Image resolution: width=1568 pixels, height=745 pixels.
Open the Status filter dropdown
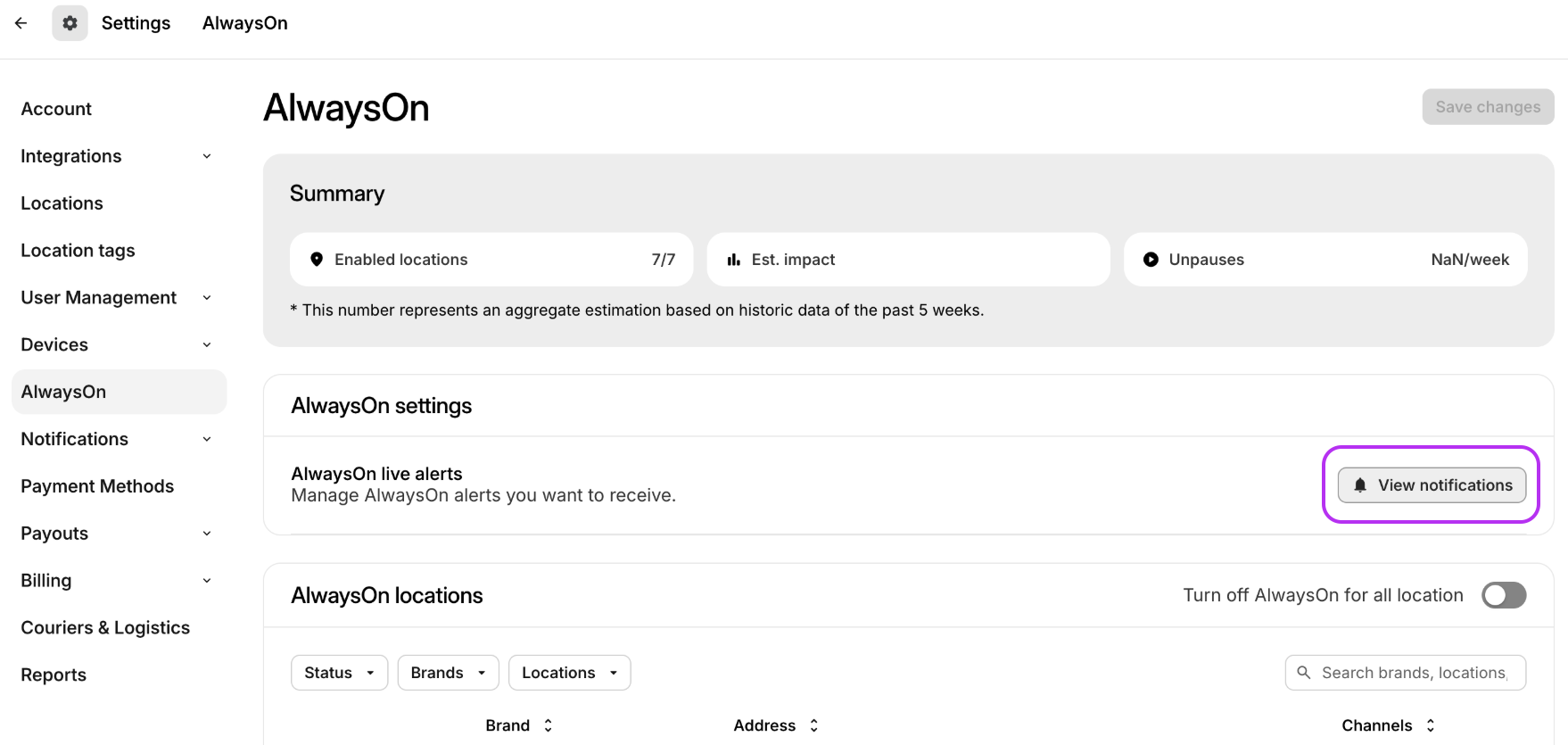(x=339, y=673)
